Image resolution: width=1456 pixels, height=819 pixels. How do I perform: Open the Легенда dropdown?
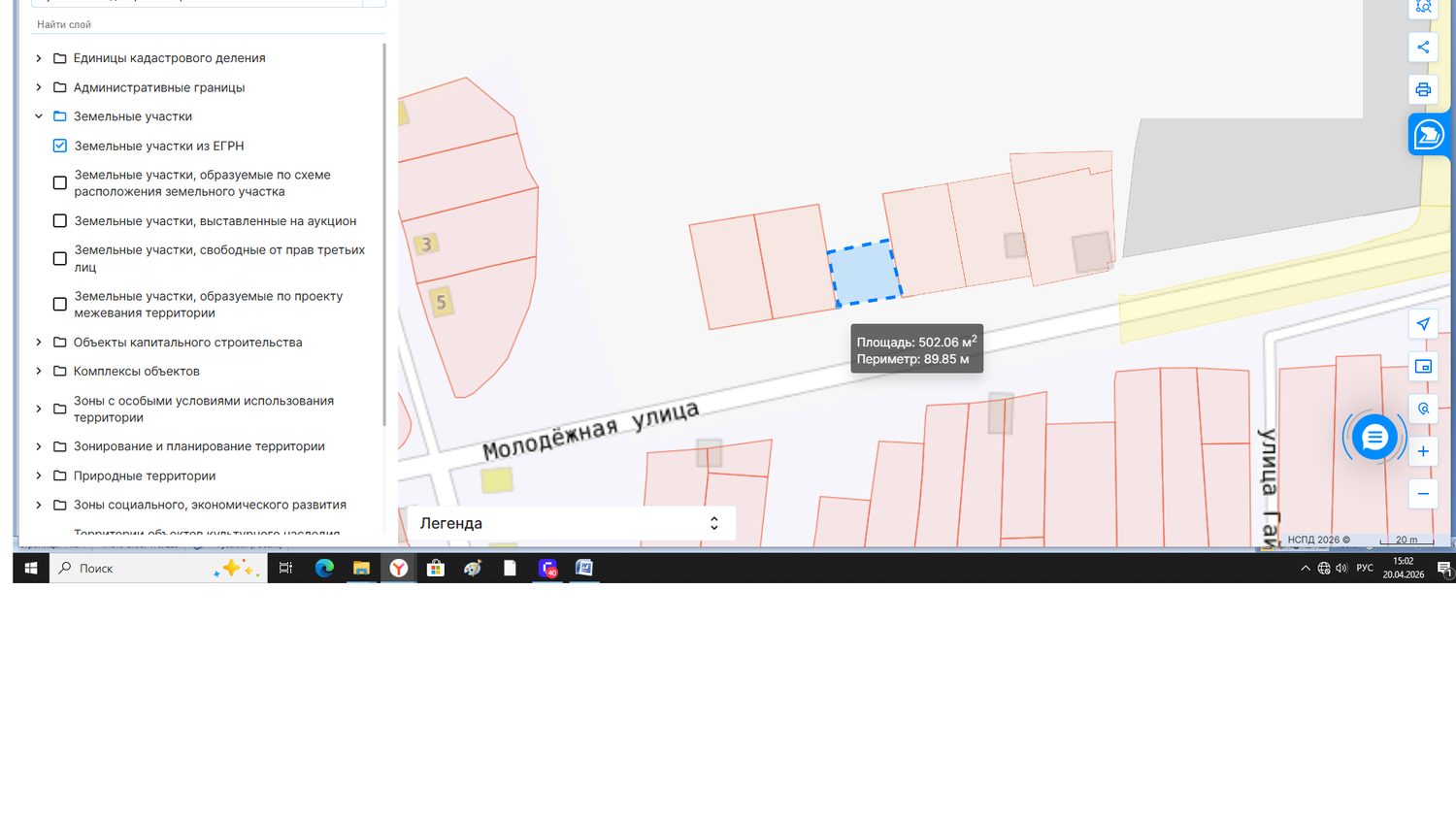[x=571, y=523]
